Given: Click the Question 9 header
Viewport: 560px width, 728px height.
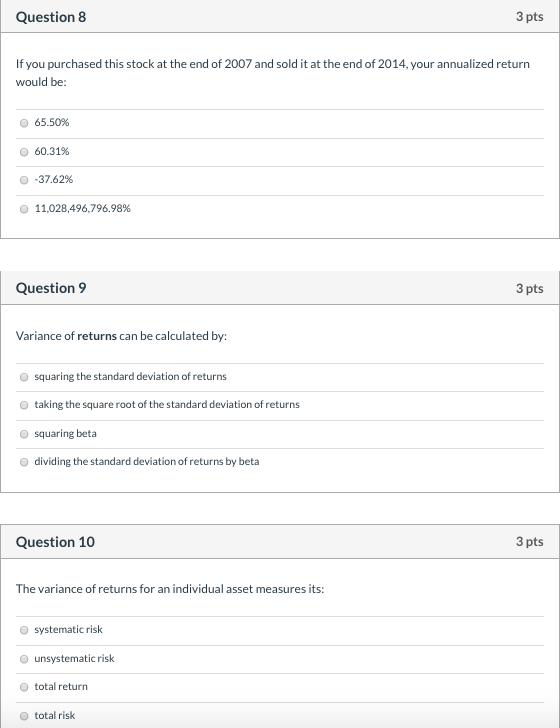Looking at the screenshot, I should [x=51, y=288].
